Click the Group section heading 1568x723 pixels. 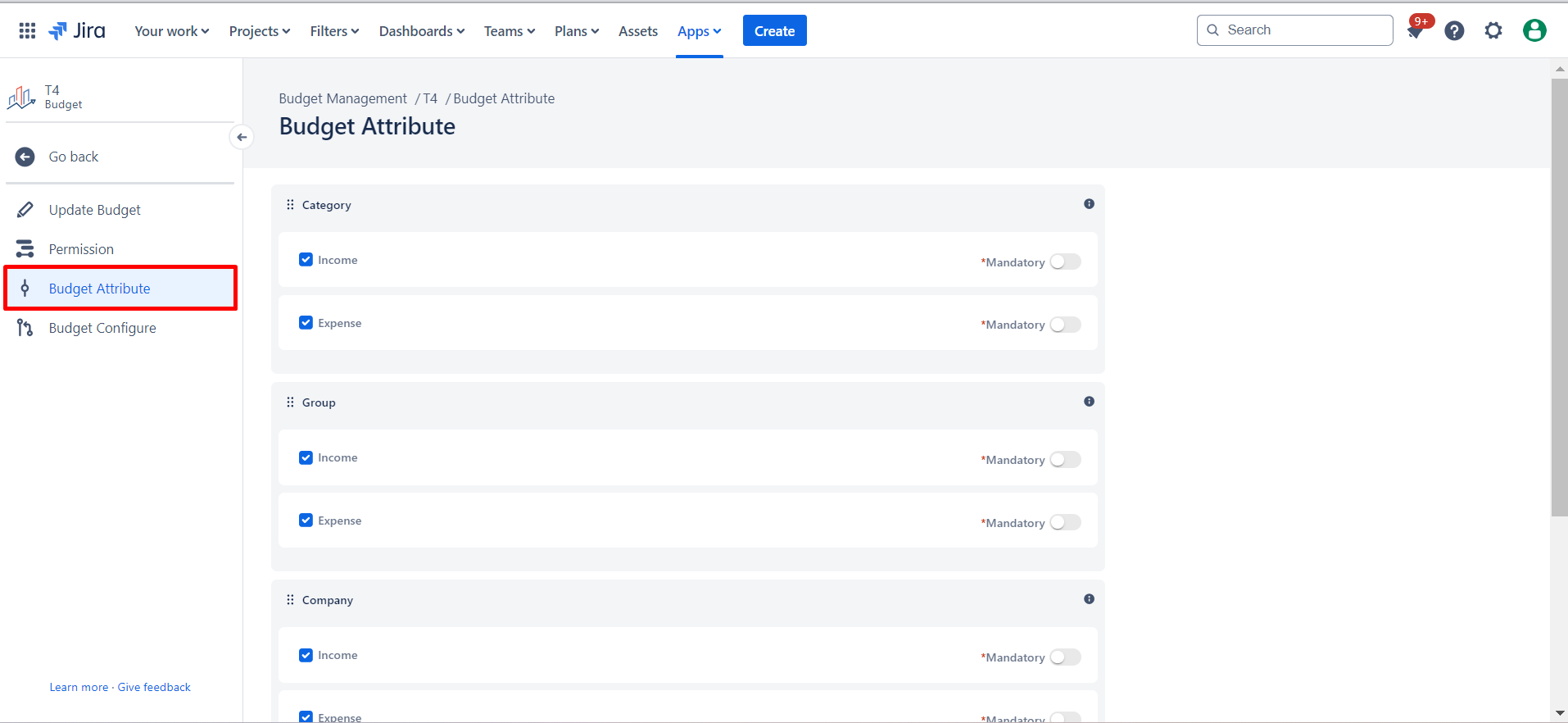pos(319,402)
